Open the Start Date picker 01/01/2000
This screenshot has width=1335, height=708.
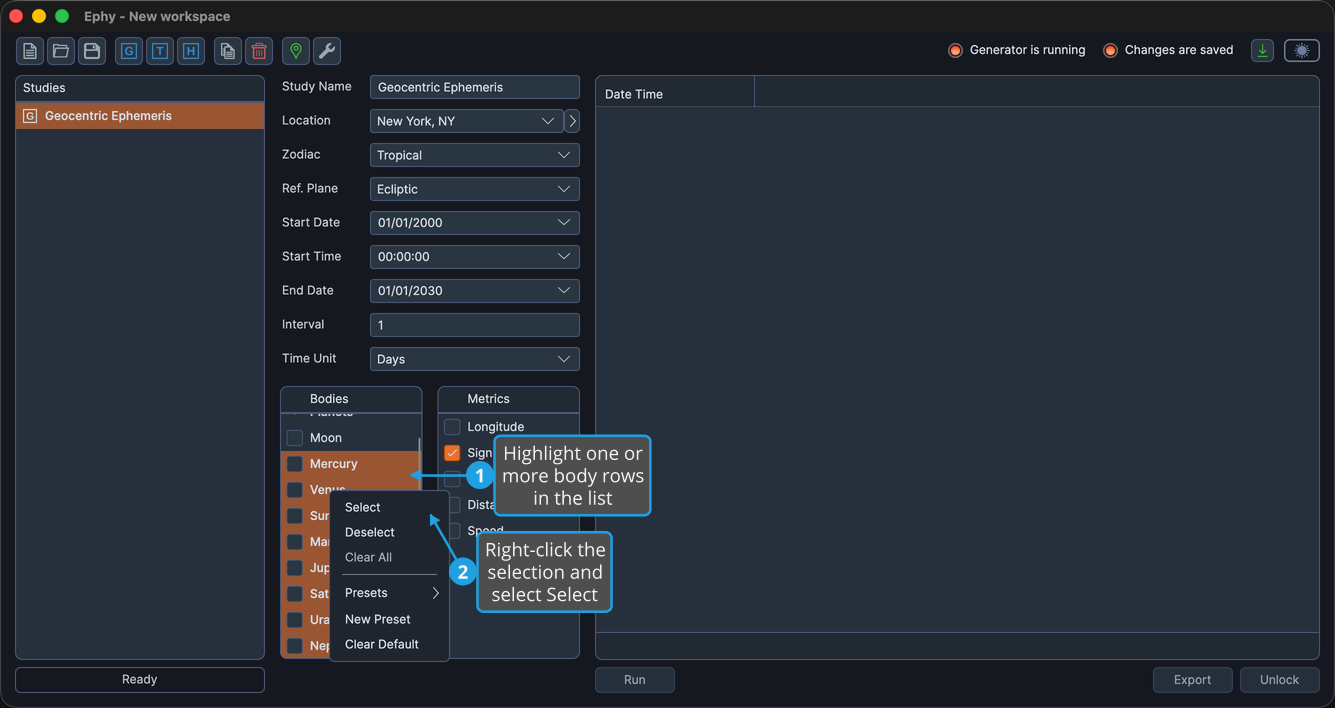pyautogui.click(x=475, y=223)
